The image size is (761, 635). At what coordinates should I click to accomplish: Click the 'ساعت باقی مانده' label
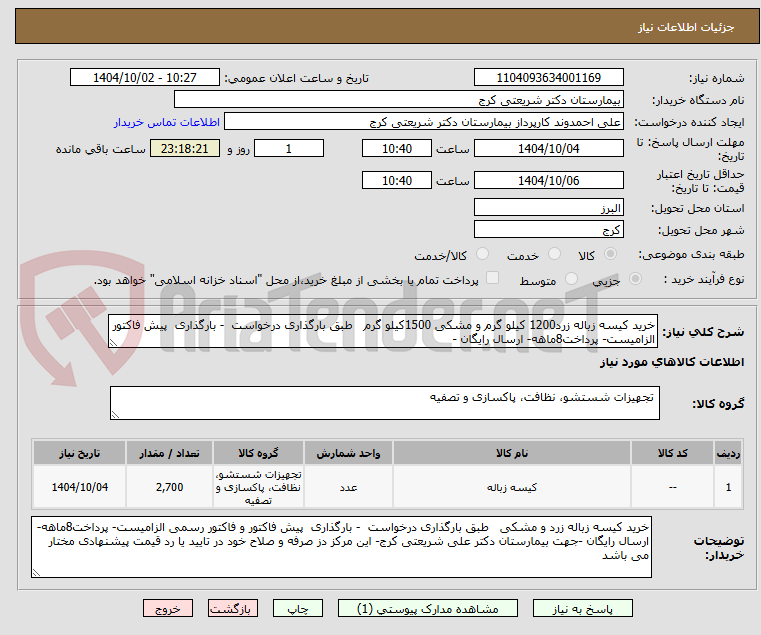pyautogui.click(x=100, y=149)
